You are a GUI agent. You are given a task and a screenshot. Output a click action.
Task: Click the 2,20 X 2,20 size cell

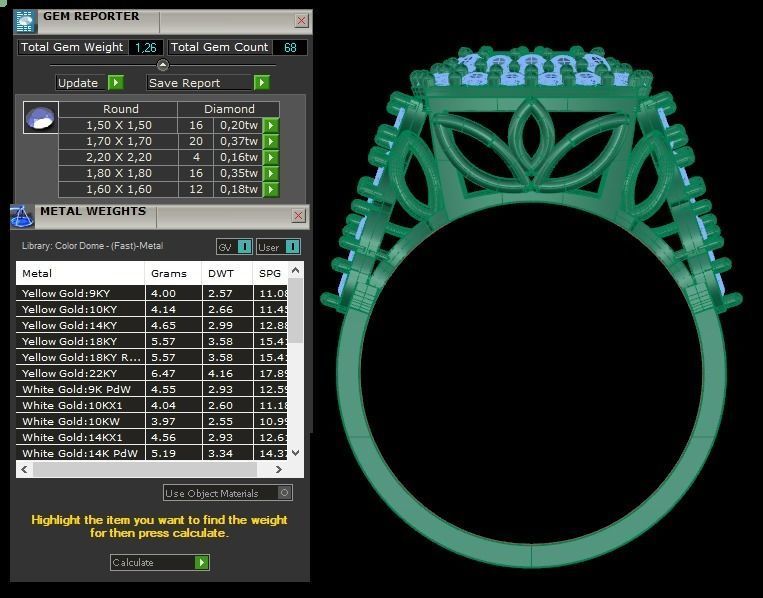click(119, 158)
